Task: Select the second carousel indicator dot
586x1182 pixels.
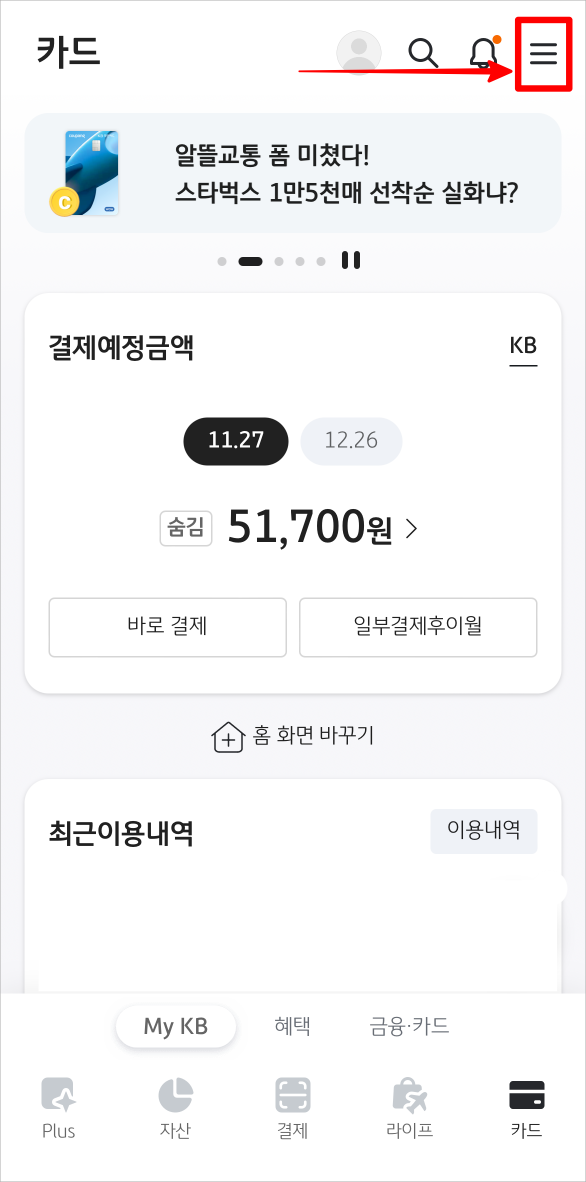Action: coord(250,261)
